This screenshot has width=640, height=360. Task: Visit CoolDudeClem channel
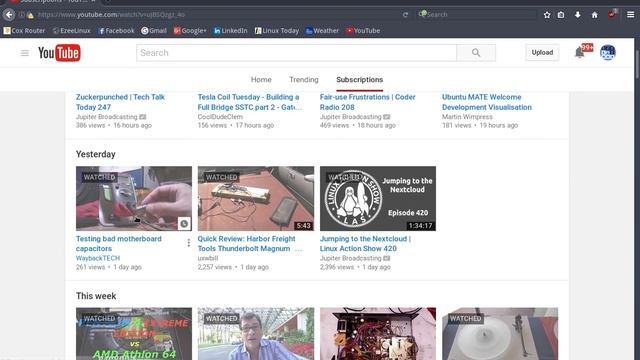(x=220, y=117)
